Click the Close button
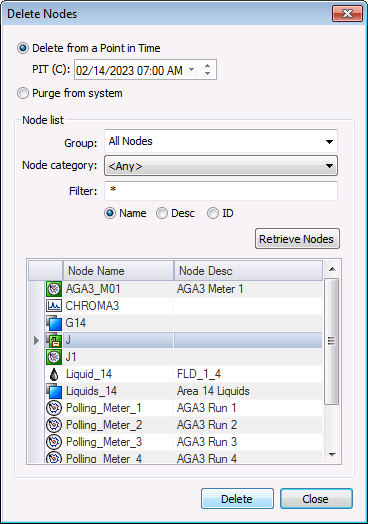Image resolution: width=368 pixels, height=524 pixels. click(x=316, y=499)
